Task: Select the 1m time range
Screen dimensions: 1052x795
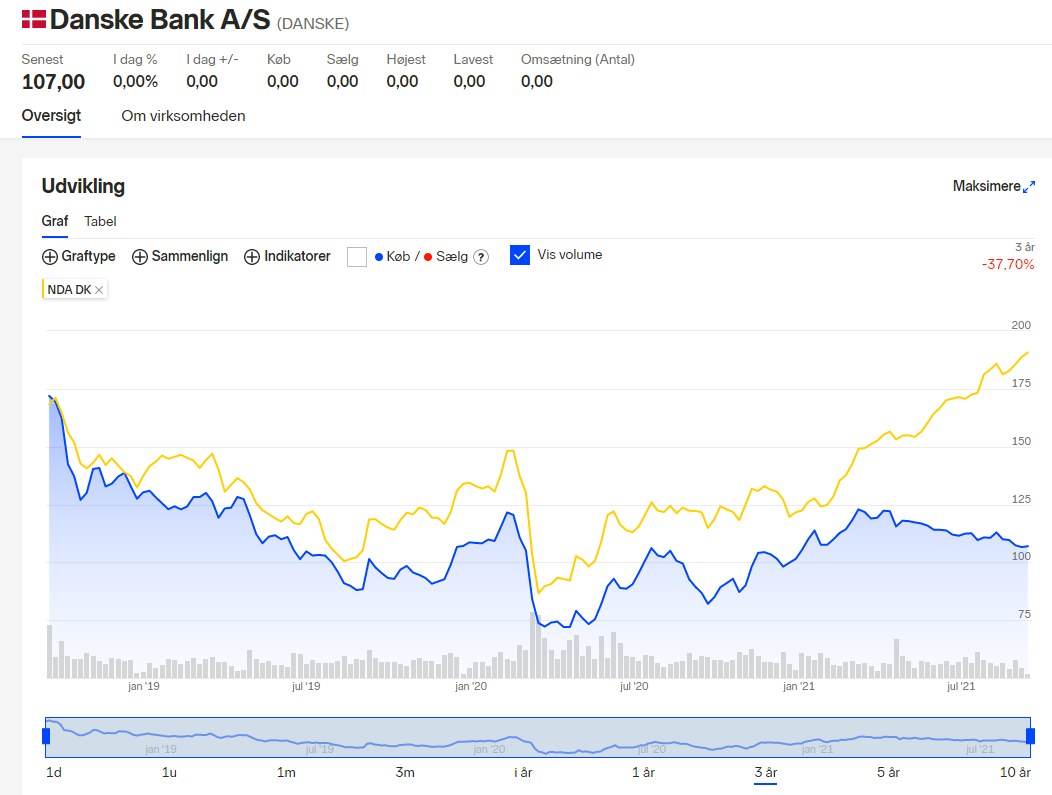Action: coord(286,772)
